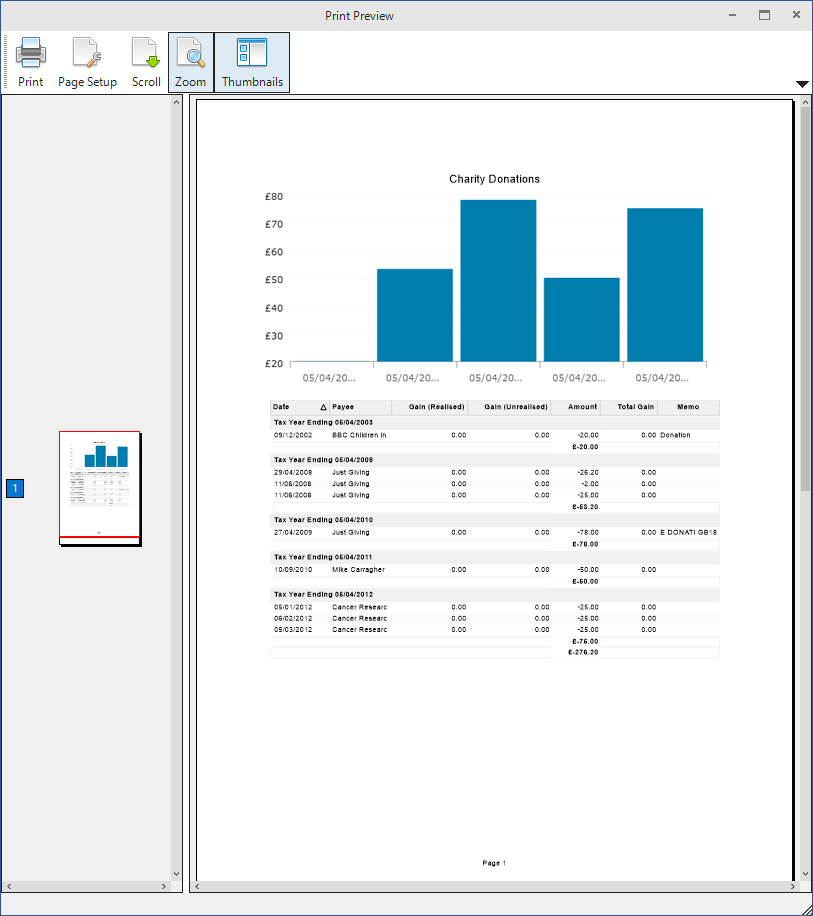Toggle the Zoom magnifier tool
This screenshot has height=916, width=813.
[x=190, y=52]
